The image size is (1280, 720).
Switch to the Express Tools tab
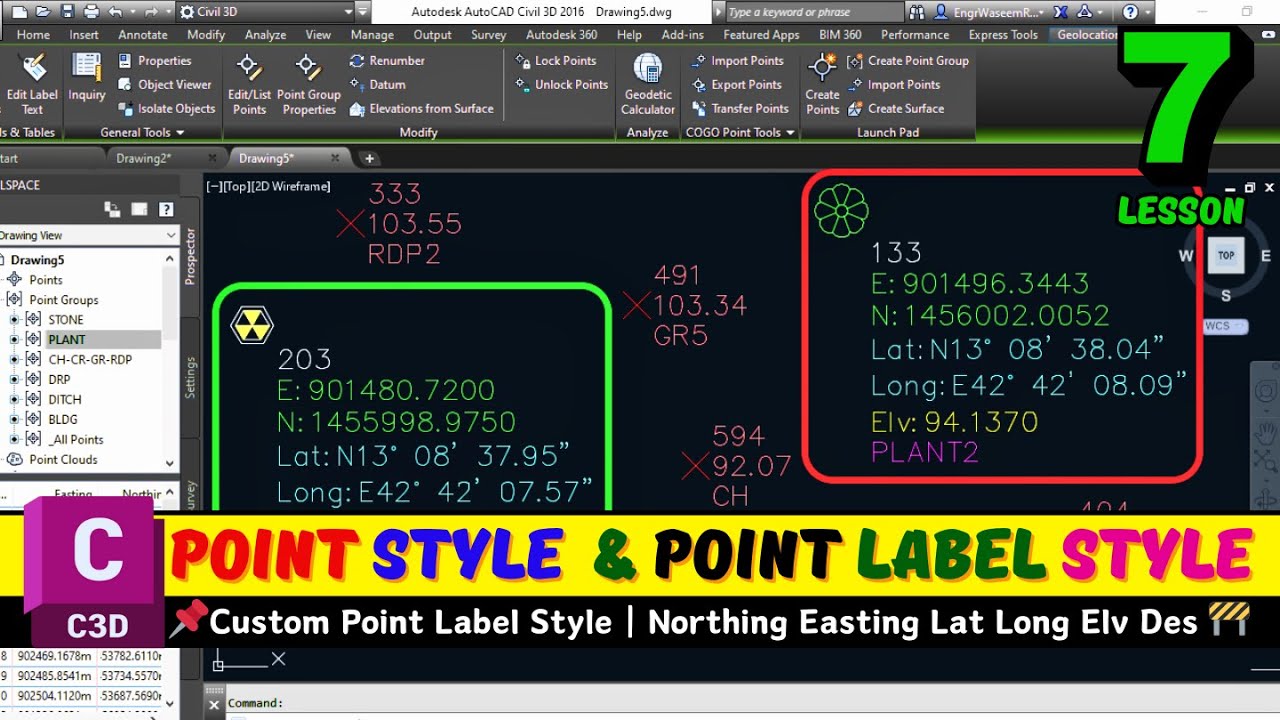(x=1003, y=34)
